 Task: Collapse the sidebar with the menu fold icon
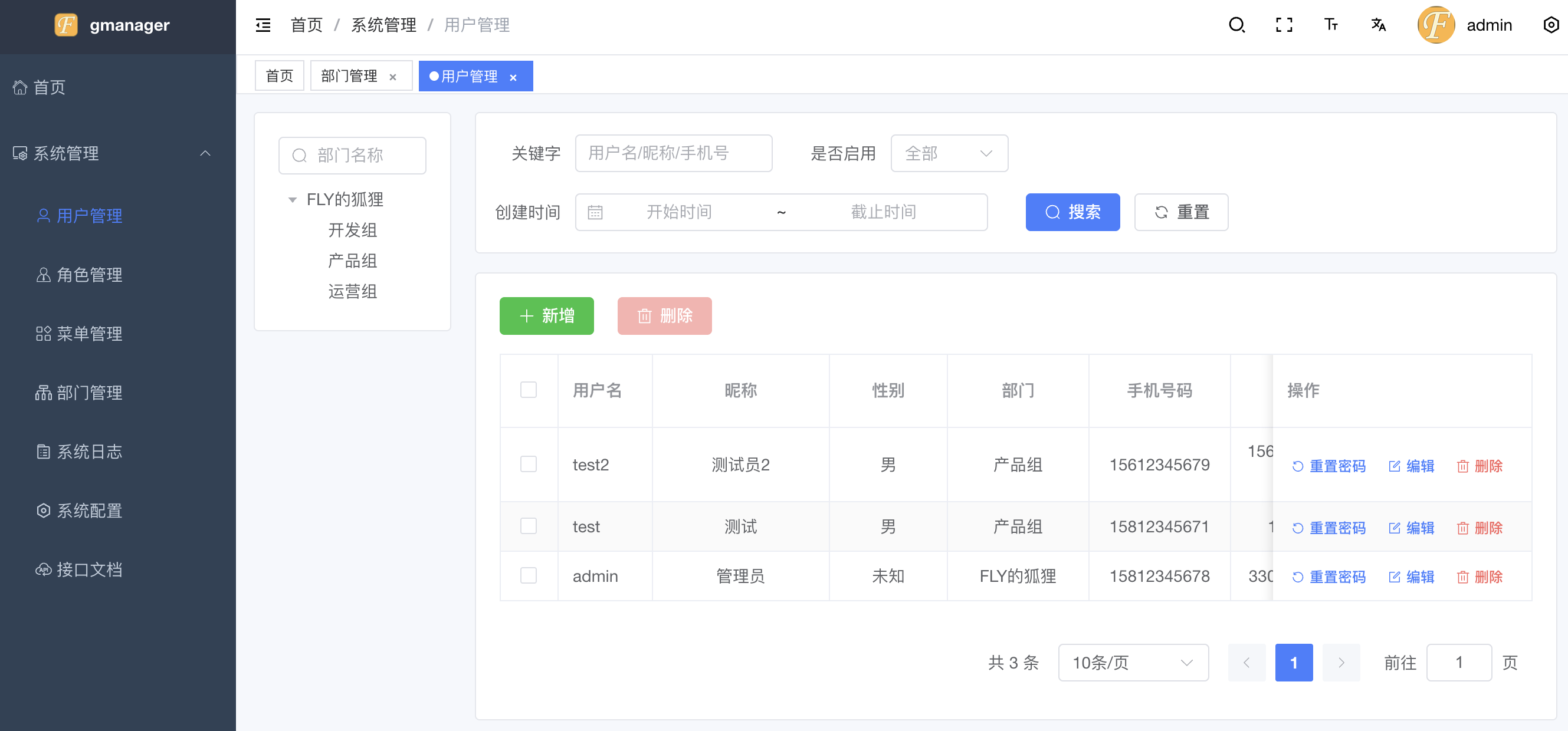[x=263, y=25]
